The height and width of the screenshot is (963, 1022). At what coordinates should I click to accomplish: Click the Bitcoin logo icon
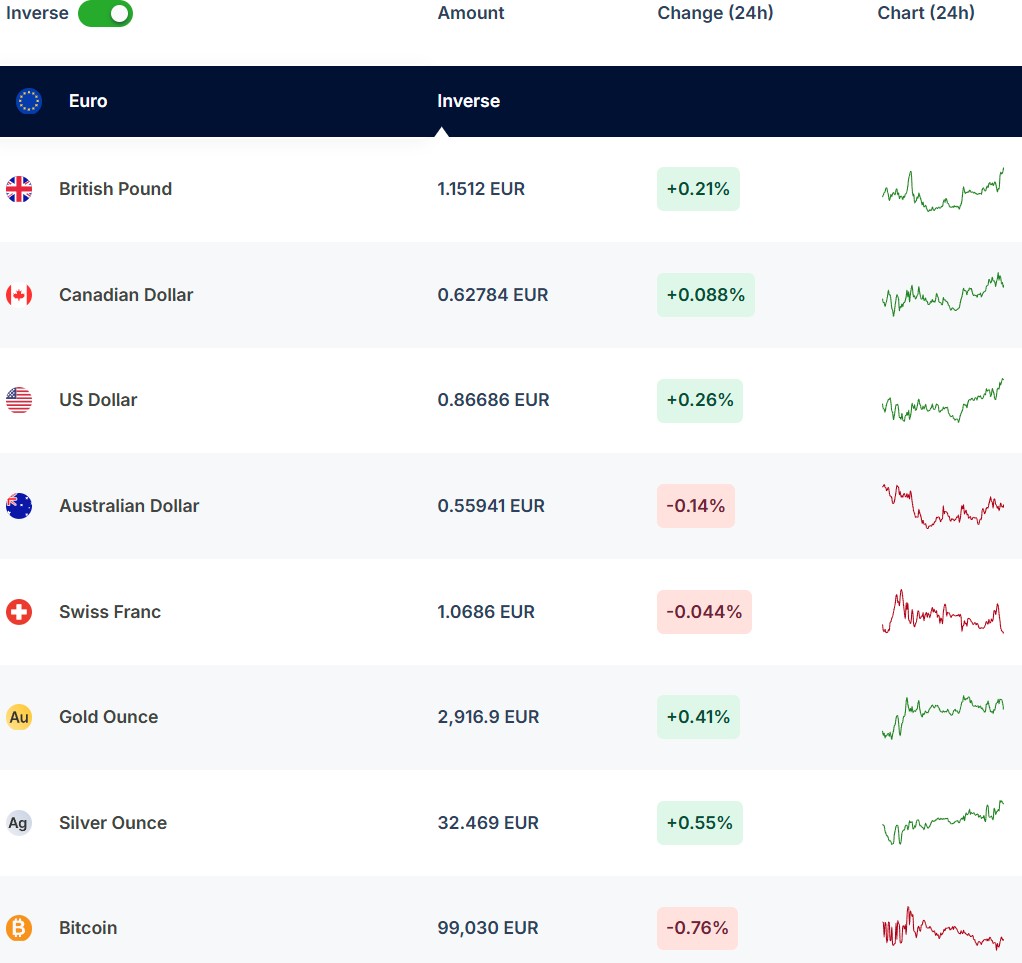point(19,928)
